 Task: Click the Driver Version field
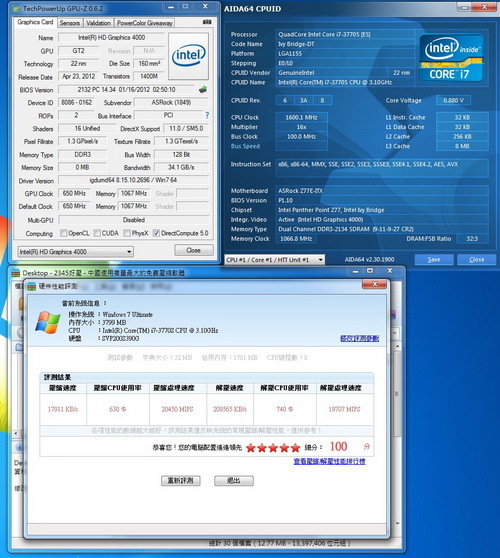[x=133, y=180]
